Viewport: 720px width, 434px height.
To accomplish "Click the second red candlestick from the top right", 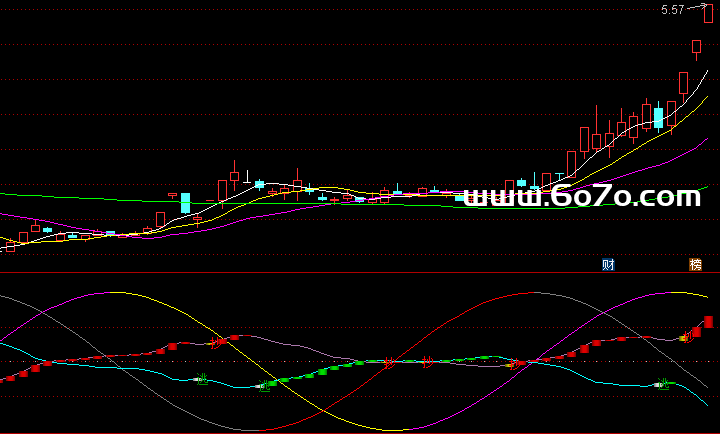I will click(x=696, y=46).
